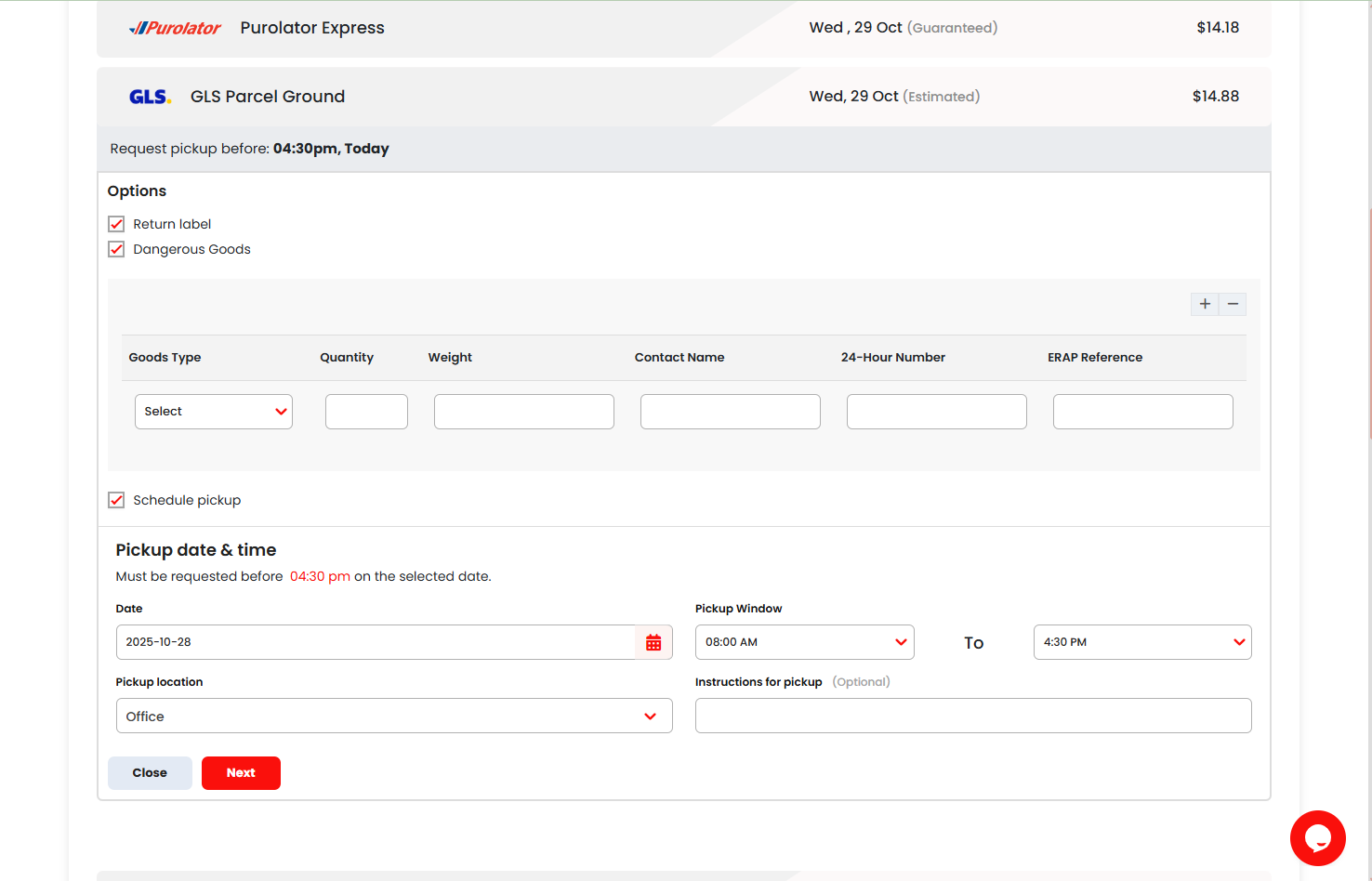Uncheck Schedule pickup
The width and height of the screenshot is (1372, 881).
[x=116, y=500]
